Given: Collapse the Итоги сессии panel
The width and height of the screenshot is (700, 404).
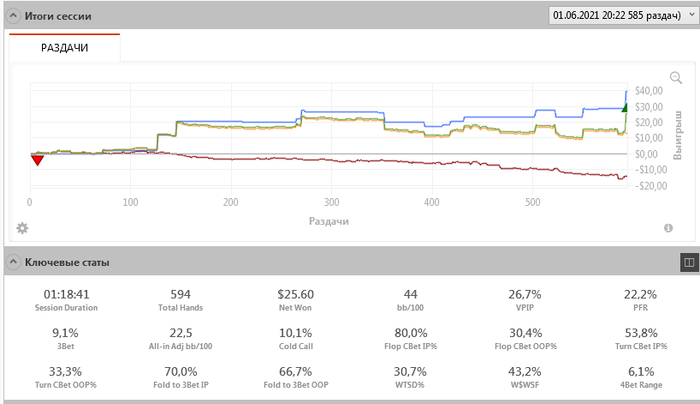Looking at the screenshot, I should click(13, 15).
